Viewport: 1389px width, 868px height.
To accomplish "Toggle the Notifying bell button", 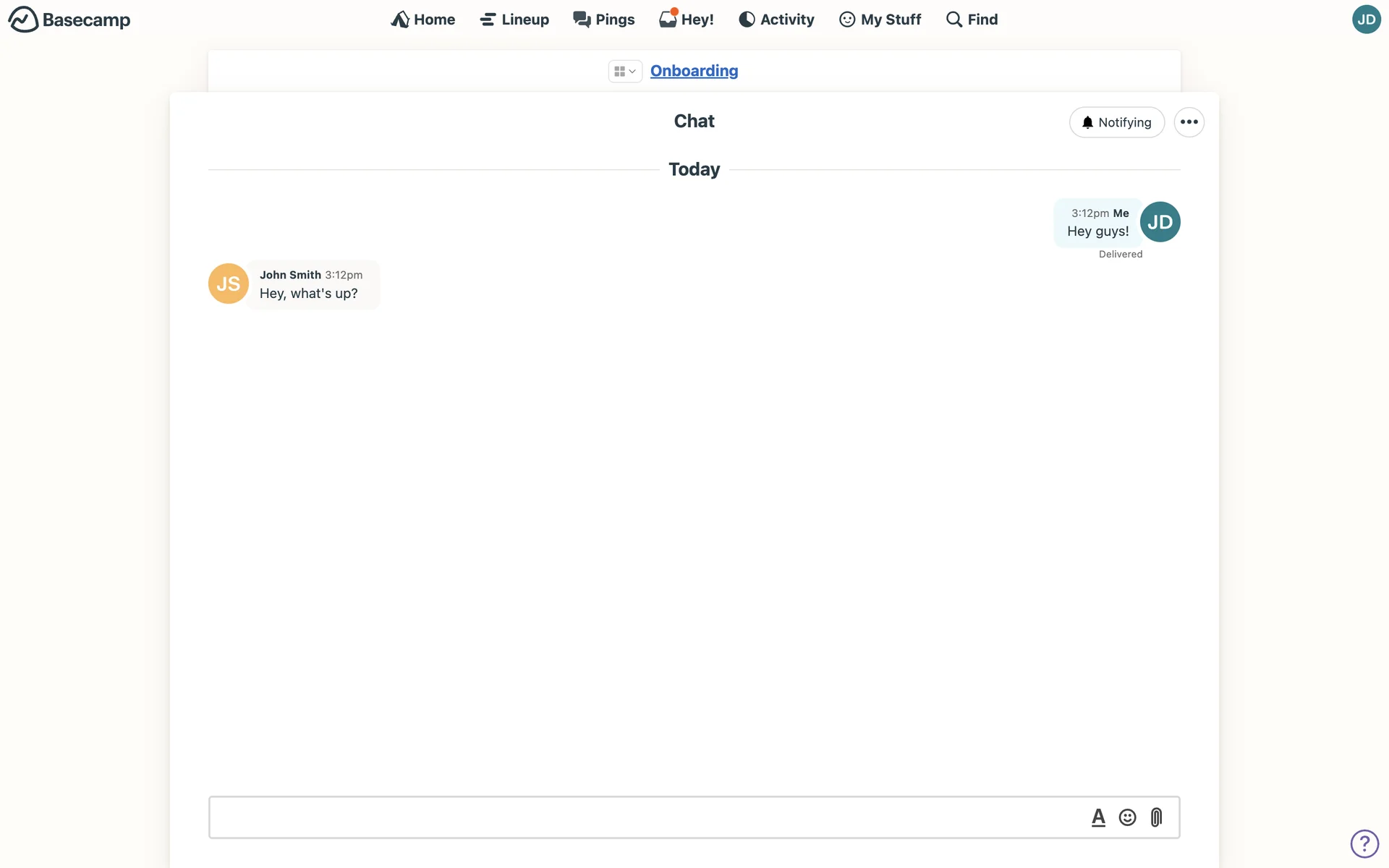I will pos(1116,122).
